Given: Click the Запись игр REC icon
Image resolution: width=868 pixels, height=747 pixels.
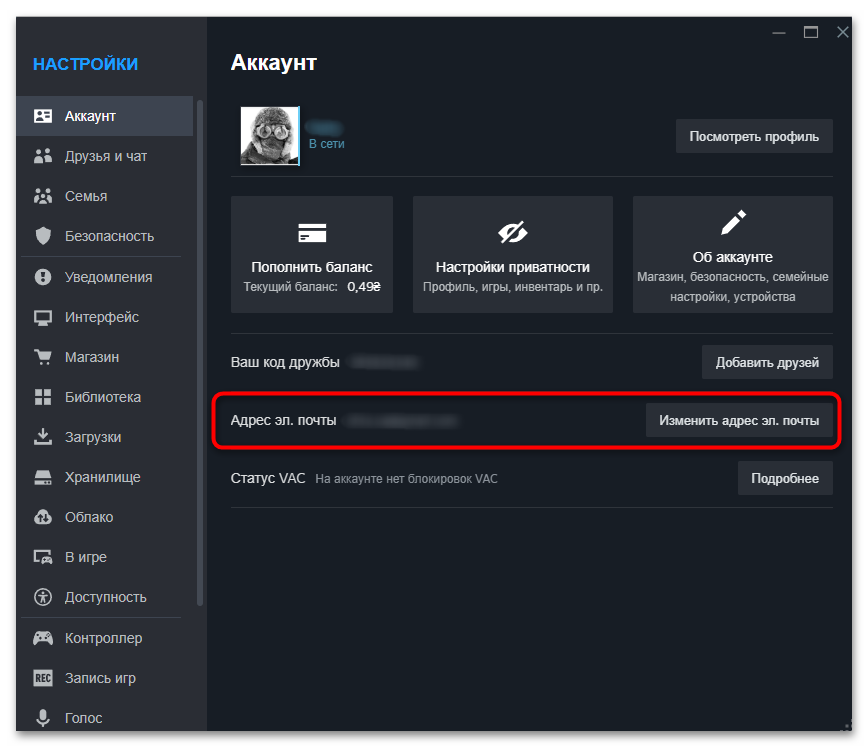Looking at the screenshot, I should [x=43, y=678].
